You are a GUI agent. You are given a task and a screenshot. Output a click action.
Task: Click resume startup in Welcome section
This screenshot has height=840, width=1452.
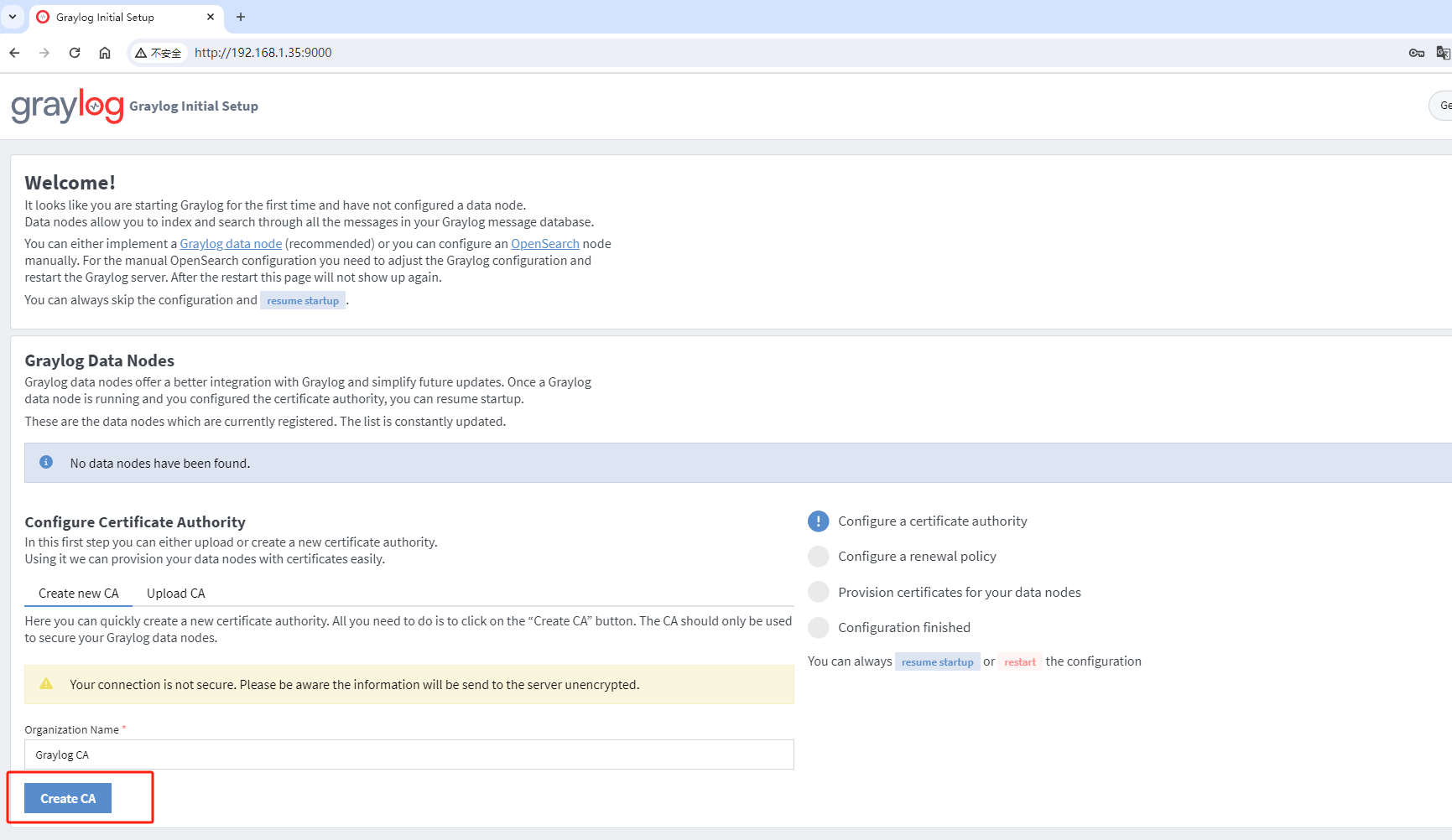click(x=303, y=301)
